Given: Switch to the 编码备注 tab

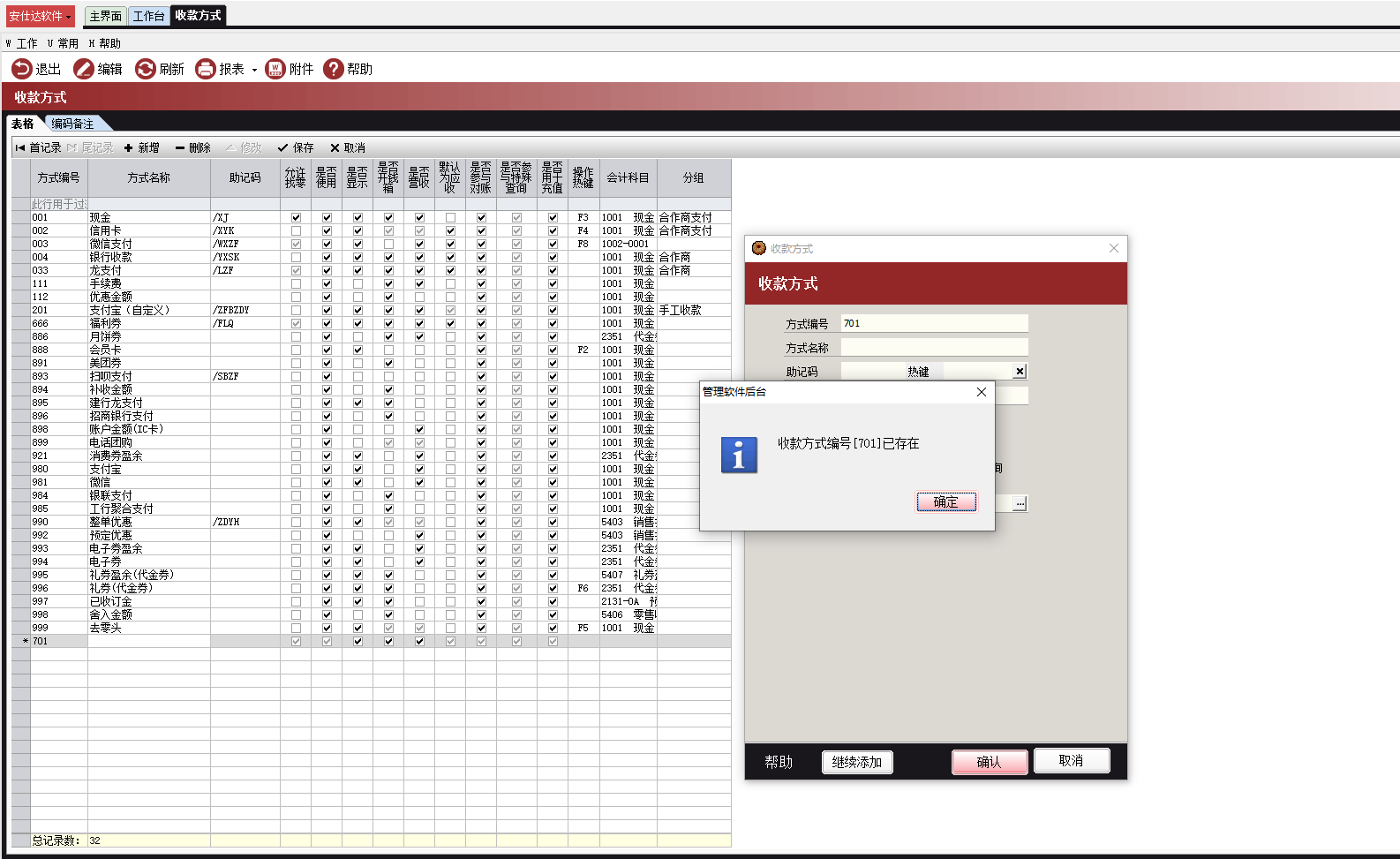Looking at the screenshot, I should (72, 124).
